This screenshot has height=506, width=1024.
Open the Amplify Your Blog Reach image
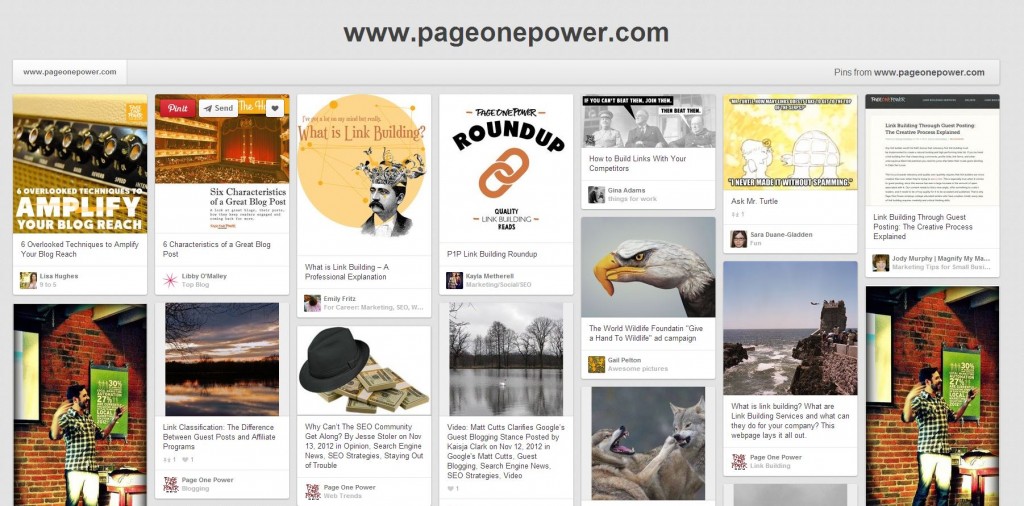click(80, 164)
